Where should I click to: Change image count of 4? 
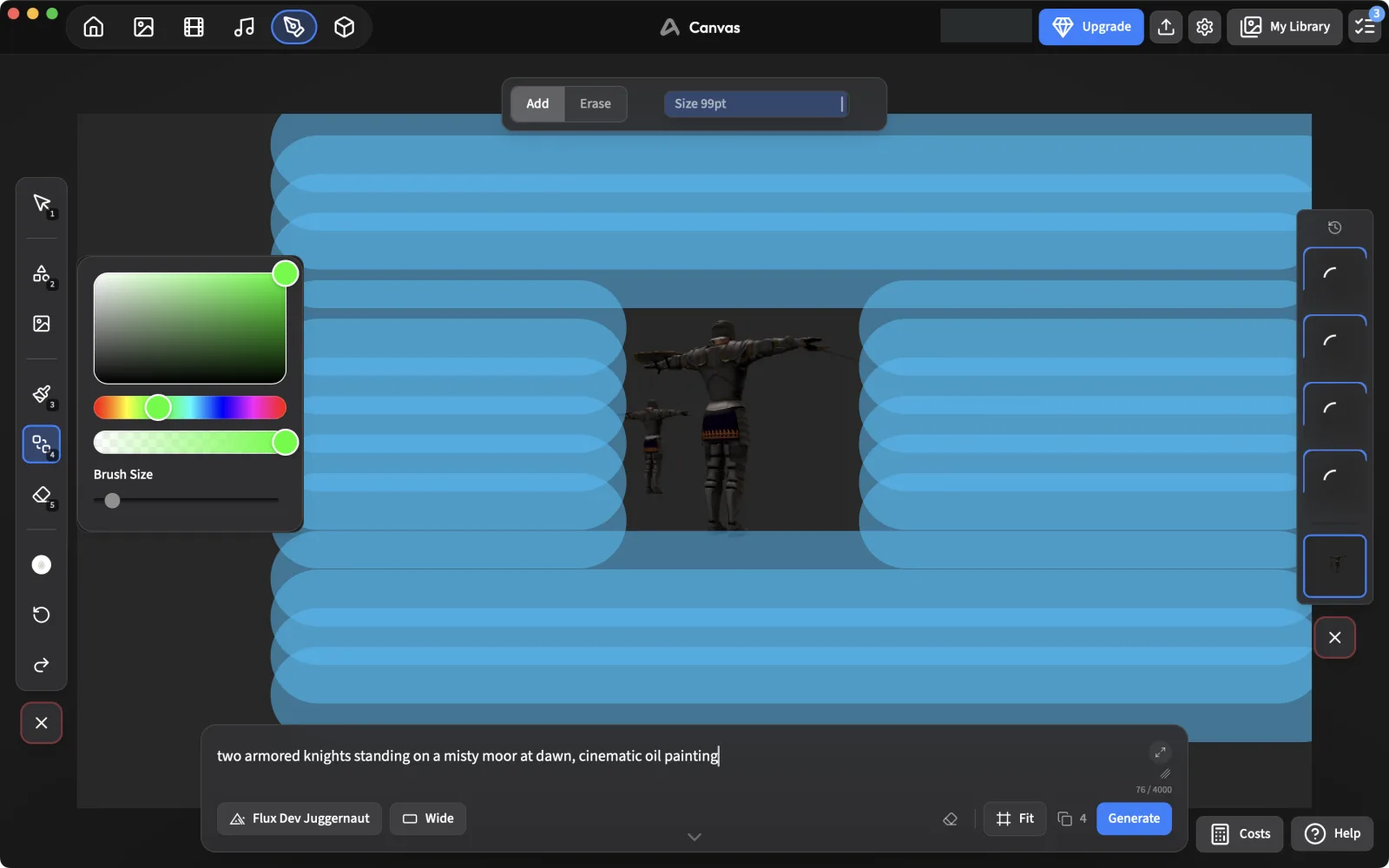[x=1072, y=819]
